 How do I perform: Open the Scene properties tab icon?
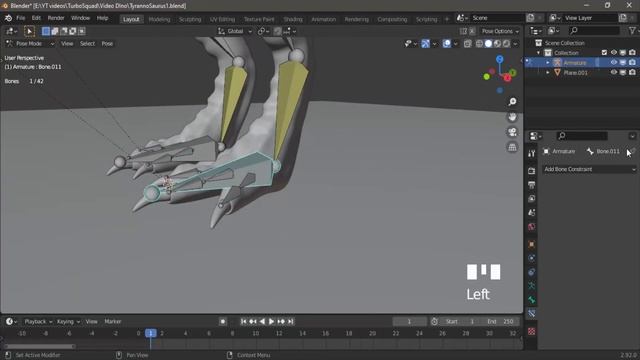[531, 213]
